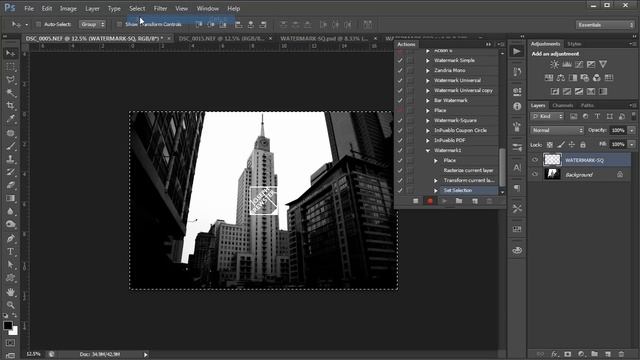Switch to WATERMARK-SQ.psd document tab
640x360 pixels.
click(x=324, y=38)
